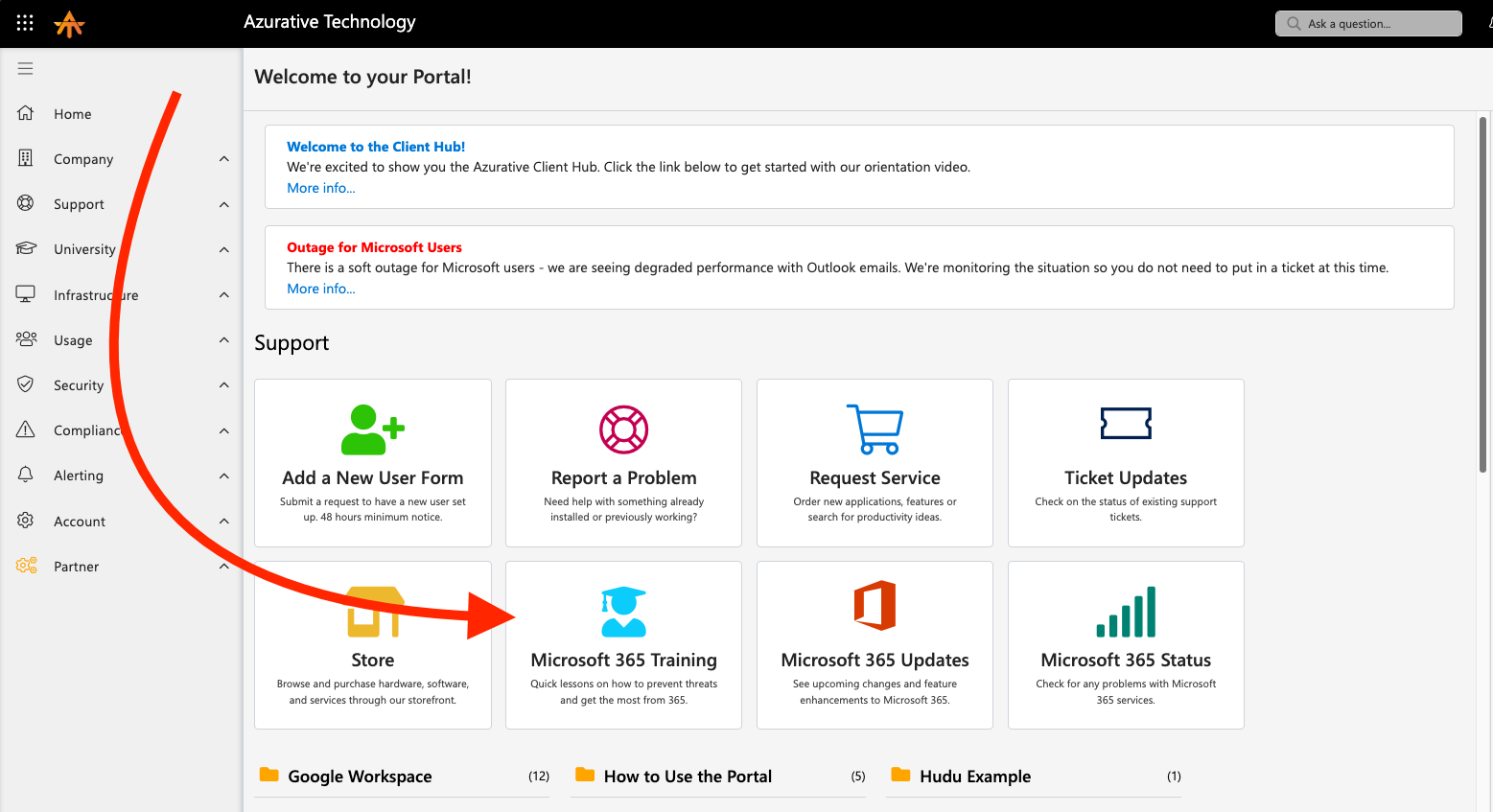Open the app launcher grid icon
The width and height of the screenshot is (1493, 812).
point(25,22)
